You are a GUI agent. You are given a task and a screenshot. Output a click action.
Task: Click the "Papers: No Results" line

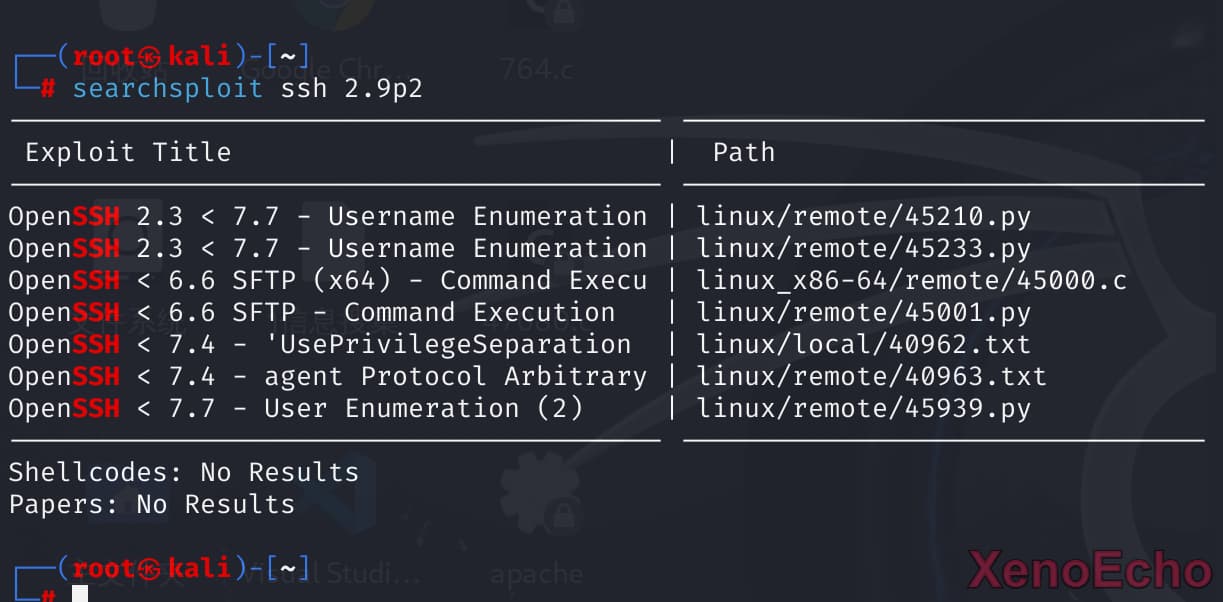(152, 504)
